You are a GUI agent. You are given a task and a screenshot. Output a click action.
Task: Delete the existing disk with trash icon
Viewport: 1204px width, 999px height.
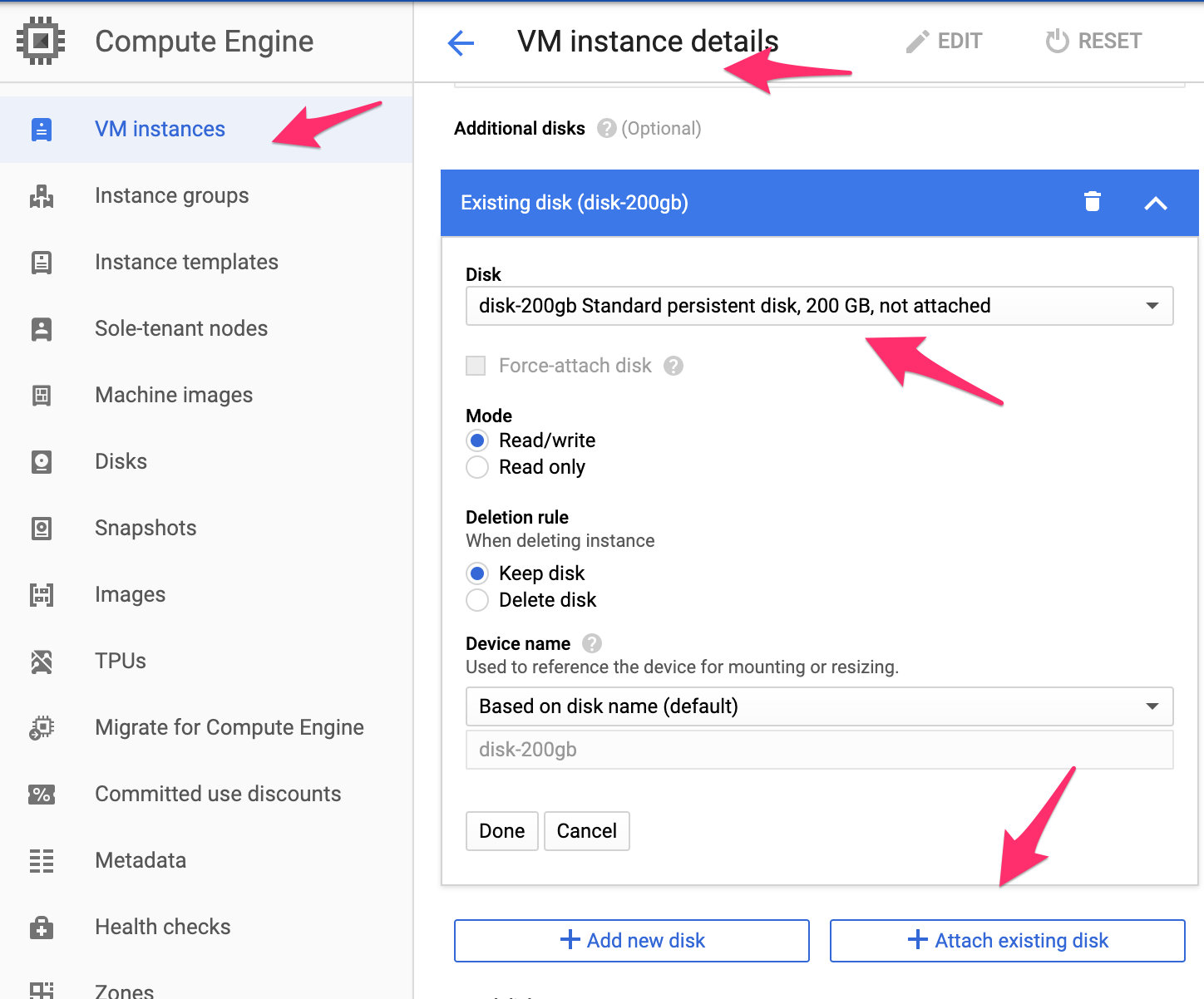point(1093,202)
